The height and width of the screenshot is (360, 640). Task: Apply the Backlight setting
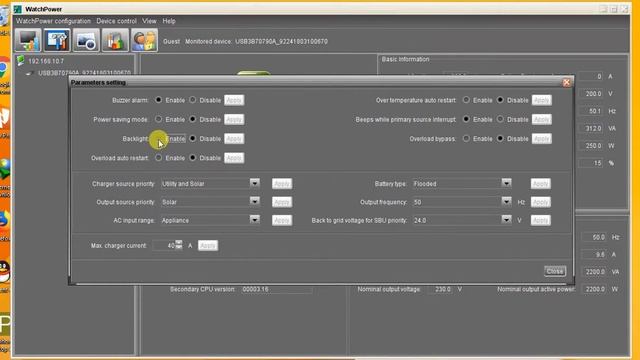point(234,139)
